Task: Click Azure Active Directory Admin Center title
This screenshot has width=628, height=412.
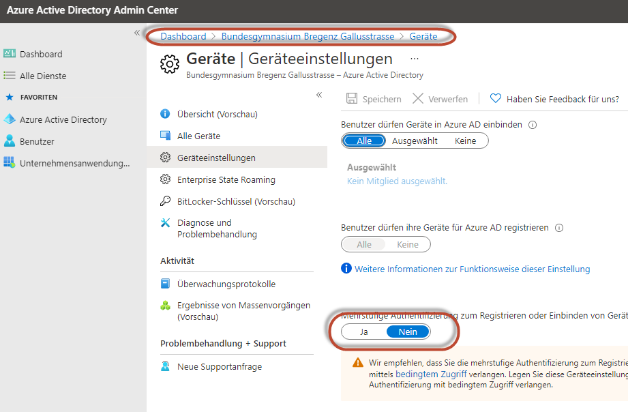Action: coord(92,10)
